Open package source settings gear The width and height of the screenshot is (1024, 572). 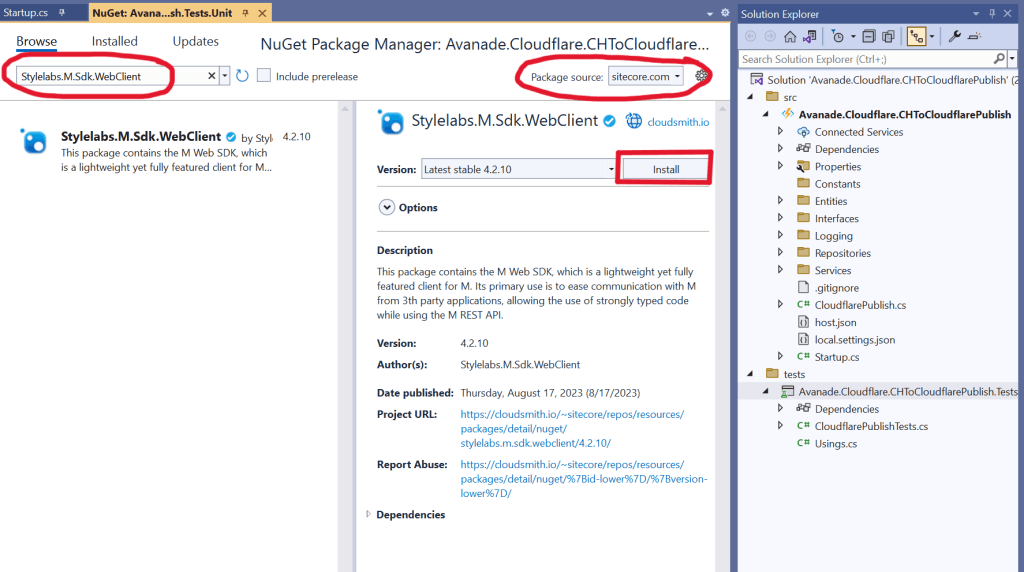coord(702,76)
